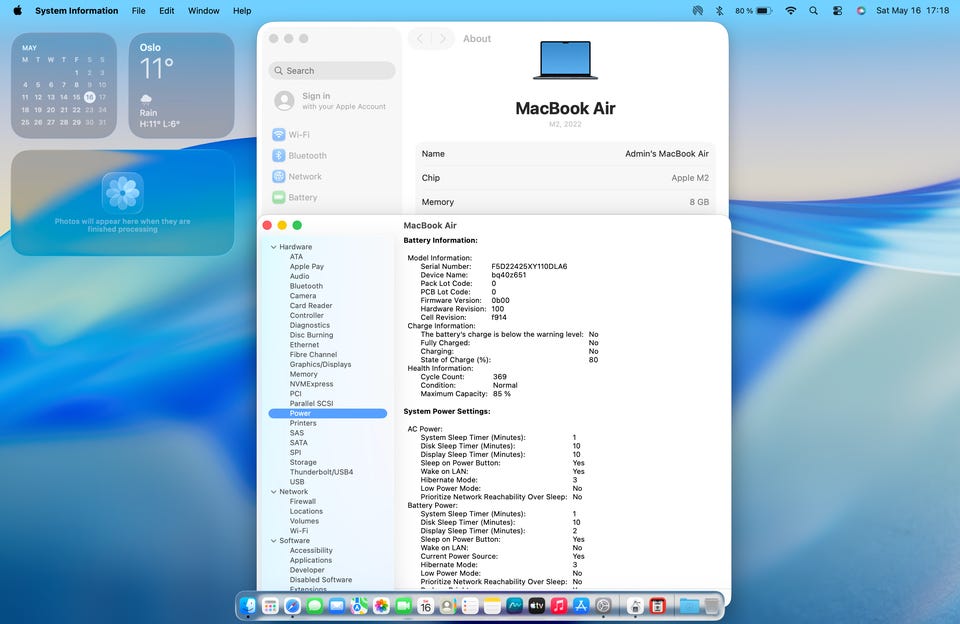Open Messages app in the Dock
960x624 pixels.
[x=314, y=606]
